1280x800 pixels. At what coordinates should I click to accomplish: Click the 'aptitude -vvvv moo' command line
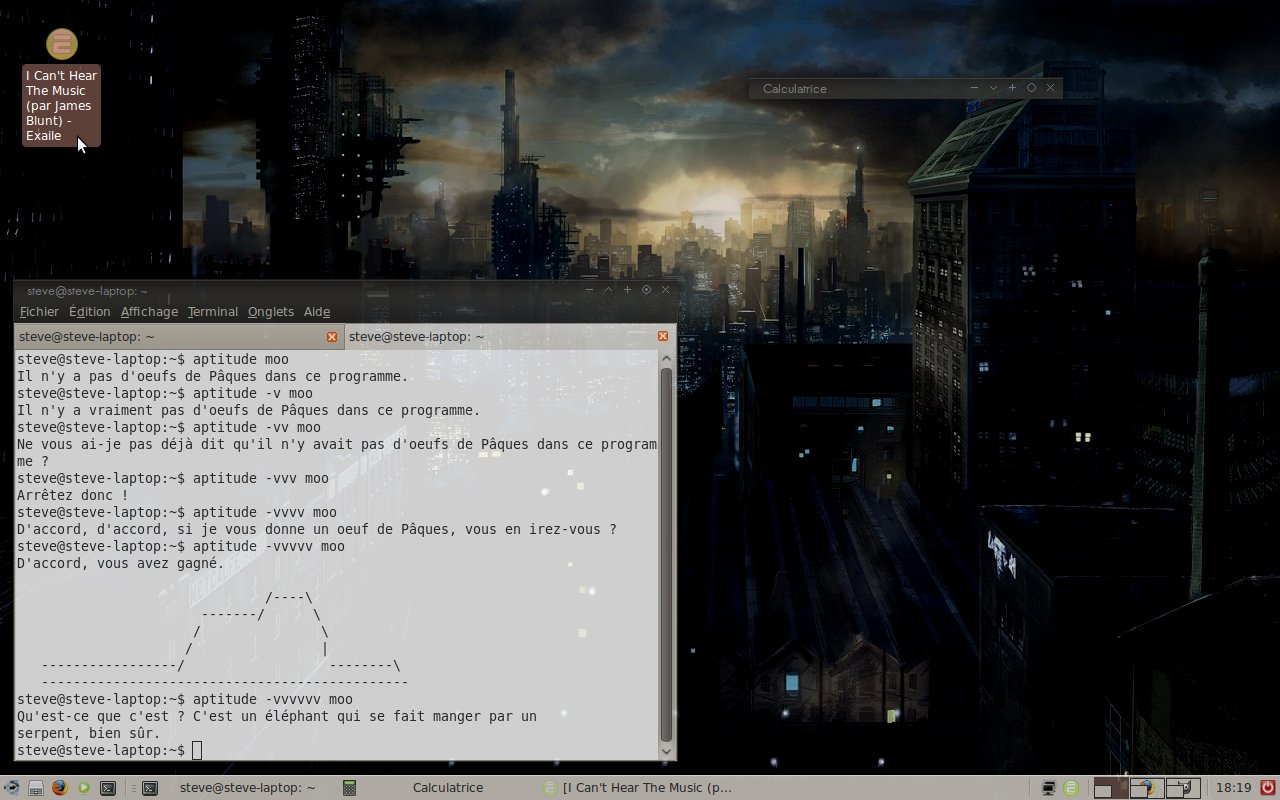tap(265, 512)
